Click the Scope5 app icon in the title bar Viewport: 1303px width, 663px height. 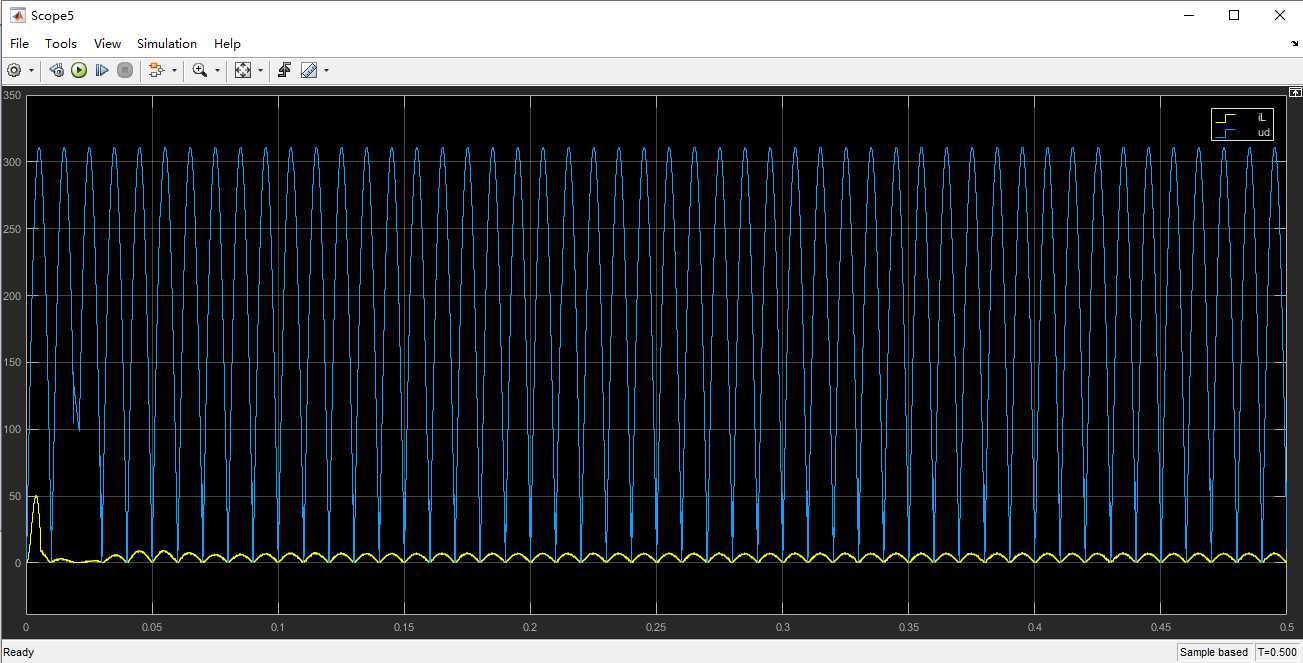click(x=17, y=15)
